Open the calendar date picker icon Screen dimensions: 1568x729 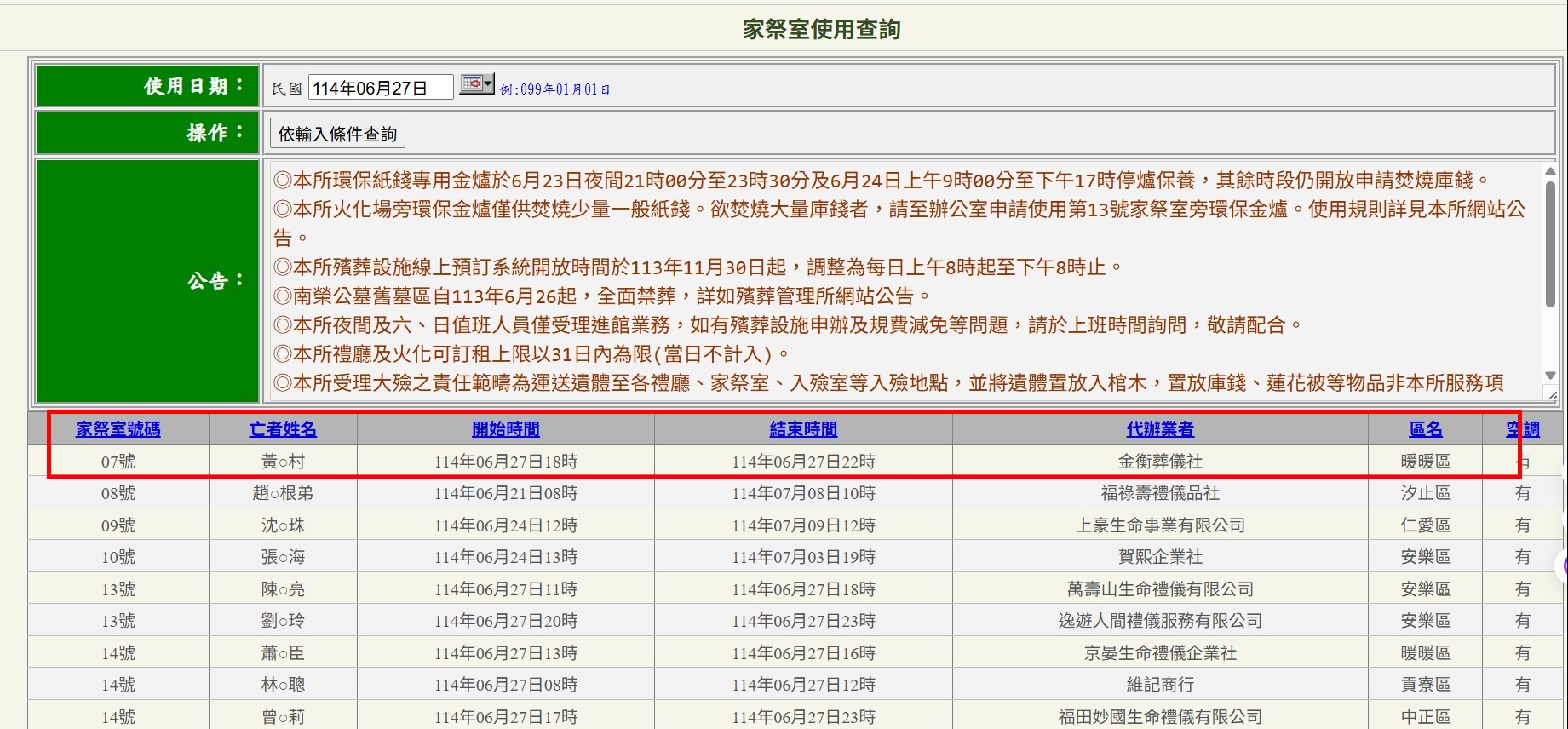[x=477, y=84]
